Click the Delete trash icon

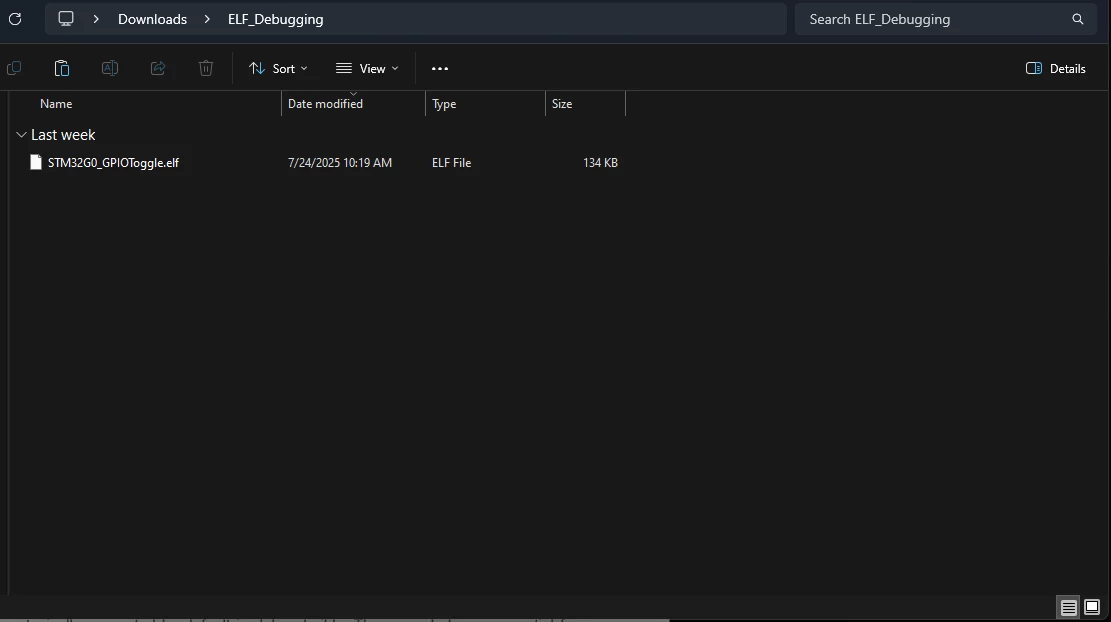205,68
